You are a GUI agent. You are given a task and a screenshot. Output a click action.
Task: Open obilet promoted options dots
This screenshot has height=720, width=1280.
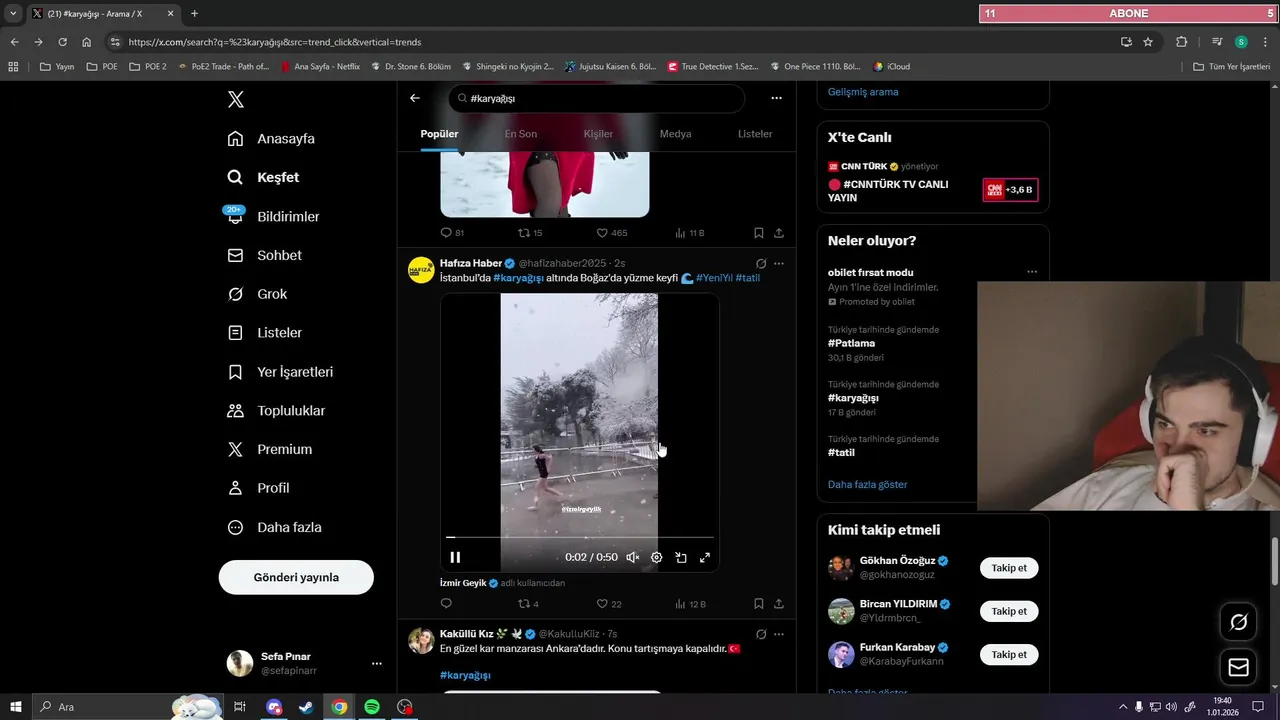1032,272
